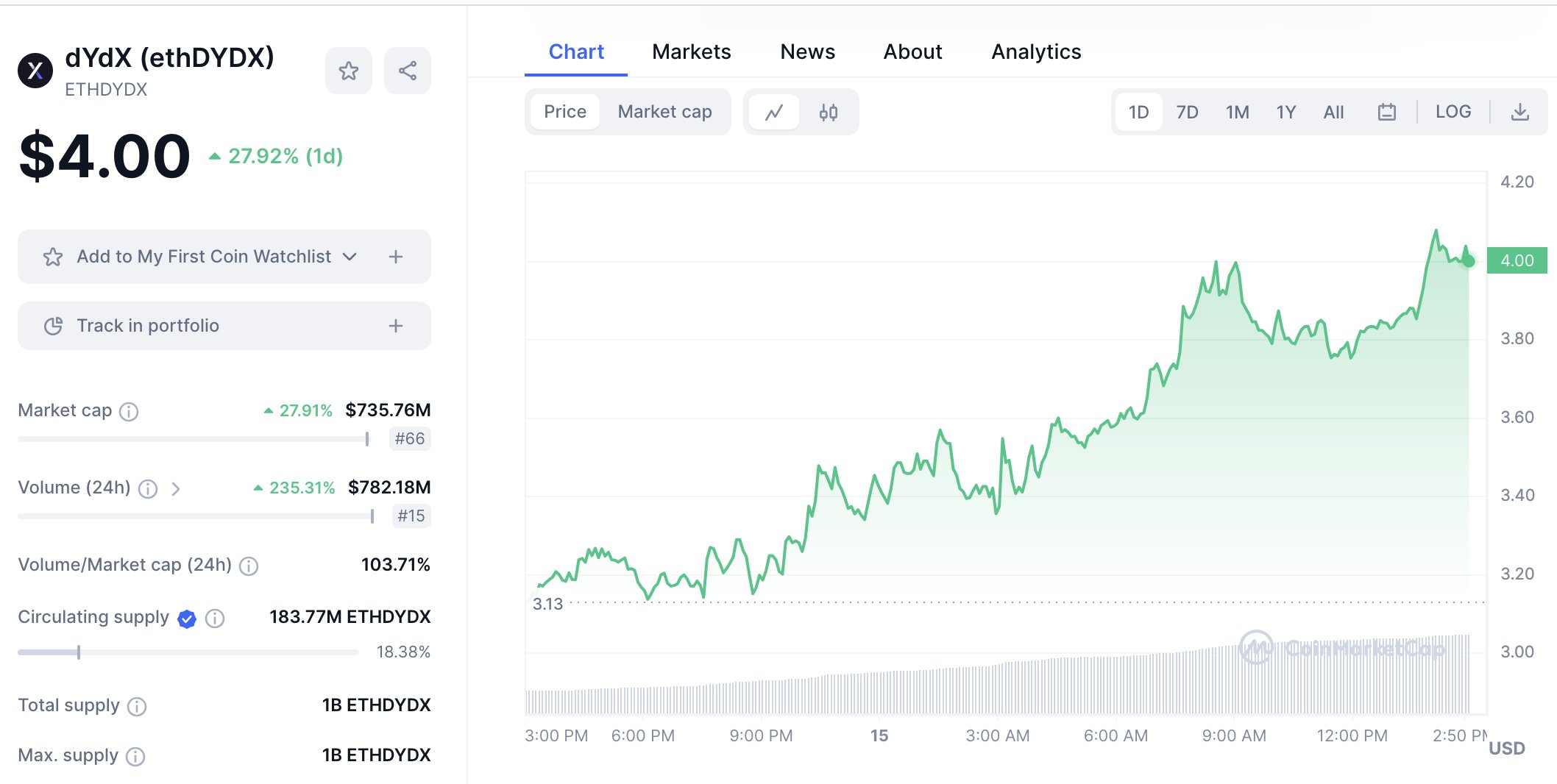Open the Chart tab
The image size is (1557, 784).
[576, 52]
